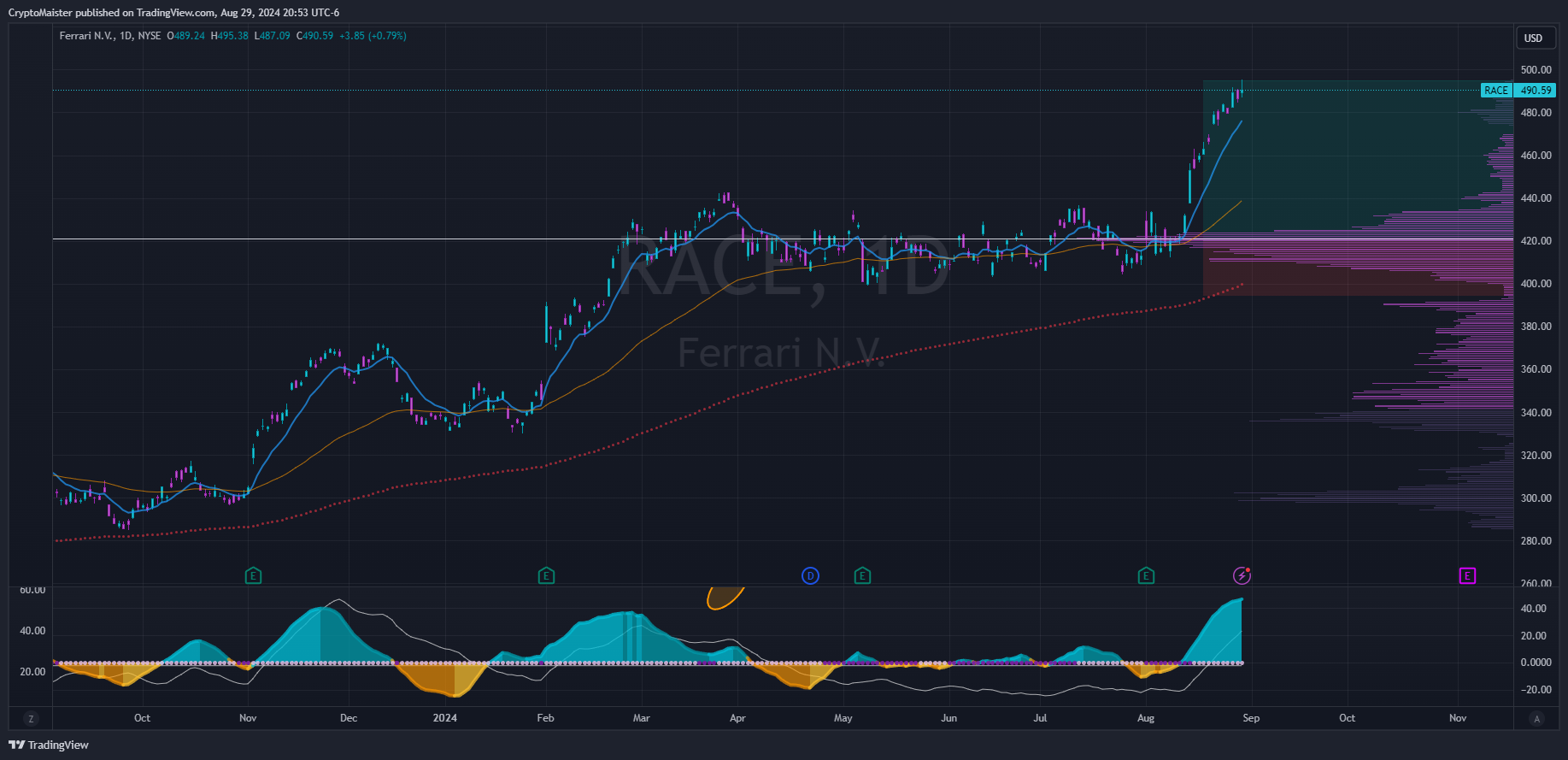Click the Aug label on time axis

click(1146, 718)
